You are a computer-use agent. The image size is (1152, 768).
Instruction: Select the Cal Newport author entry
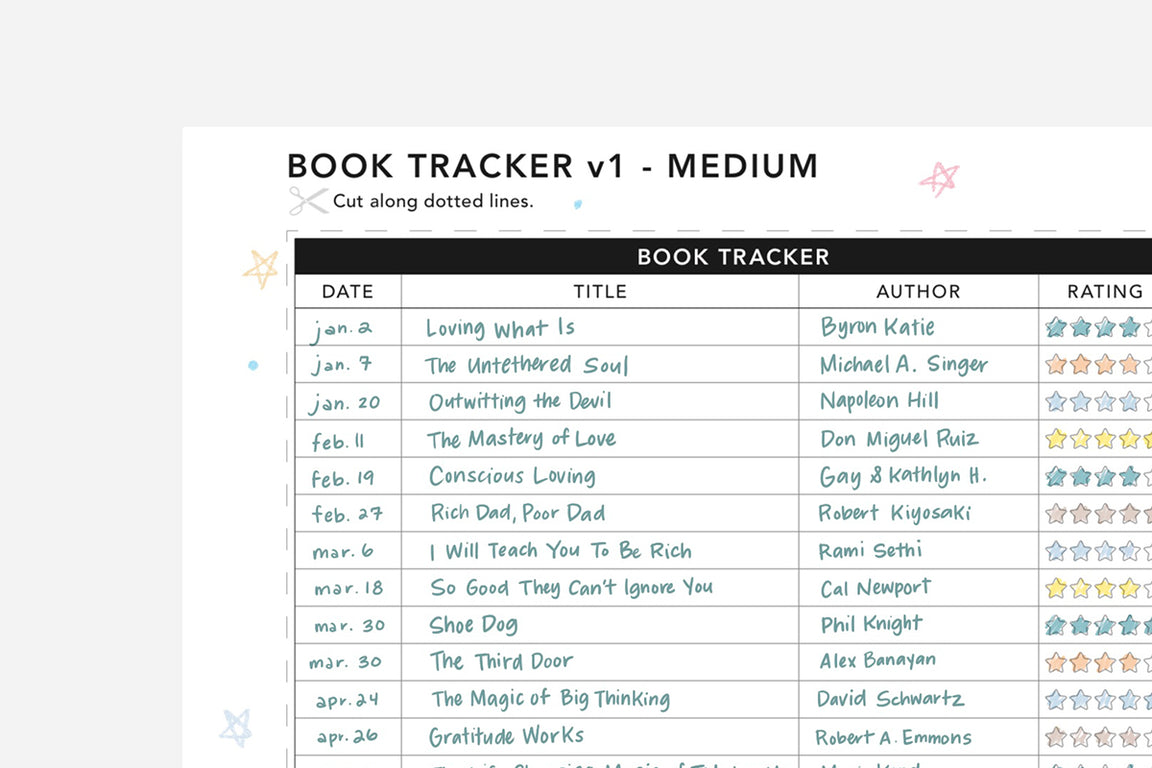pyautogui.click(x=875, y=588)
